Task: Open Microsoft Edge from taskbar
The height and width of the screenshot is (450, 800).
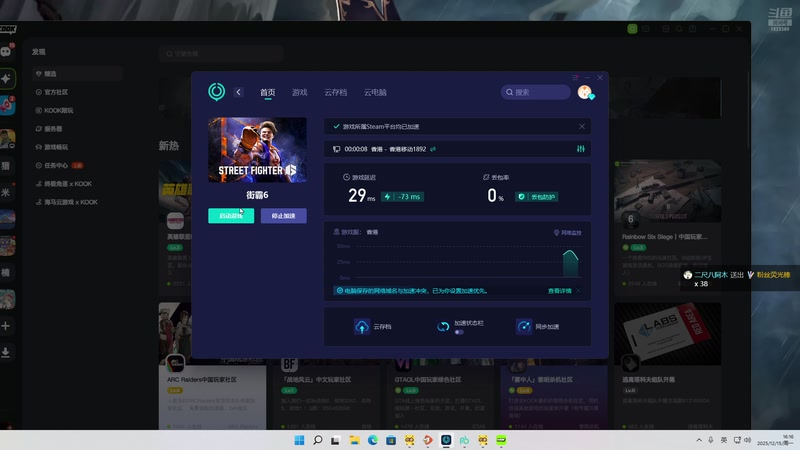Action: point(372,440)
